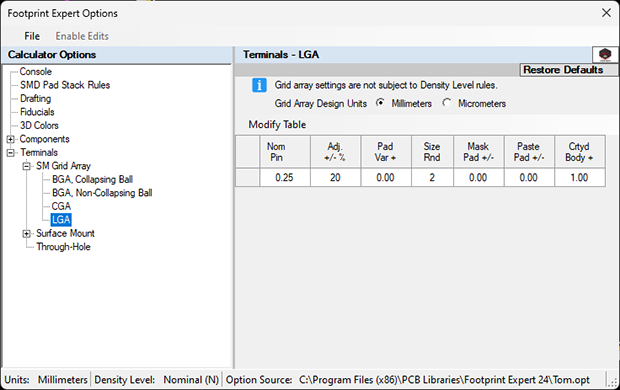Close the Footprint Expert Options window
The image size is (620, 390).
pyautogui.click(x=606, y=13)
